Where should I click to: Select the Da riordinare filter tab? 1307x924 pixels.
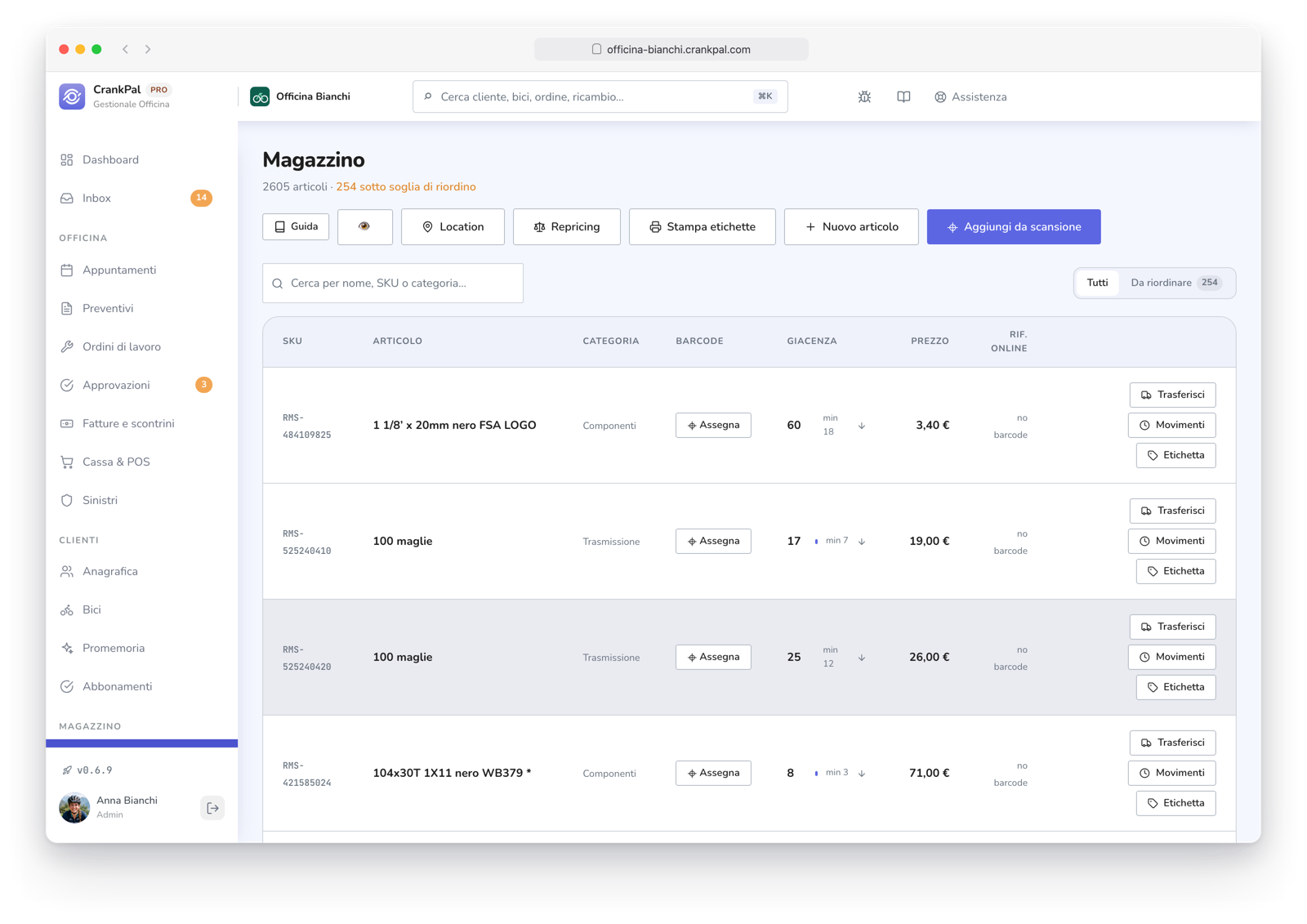(1175, 283)
